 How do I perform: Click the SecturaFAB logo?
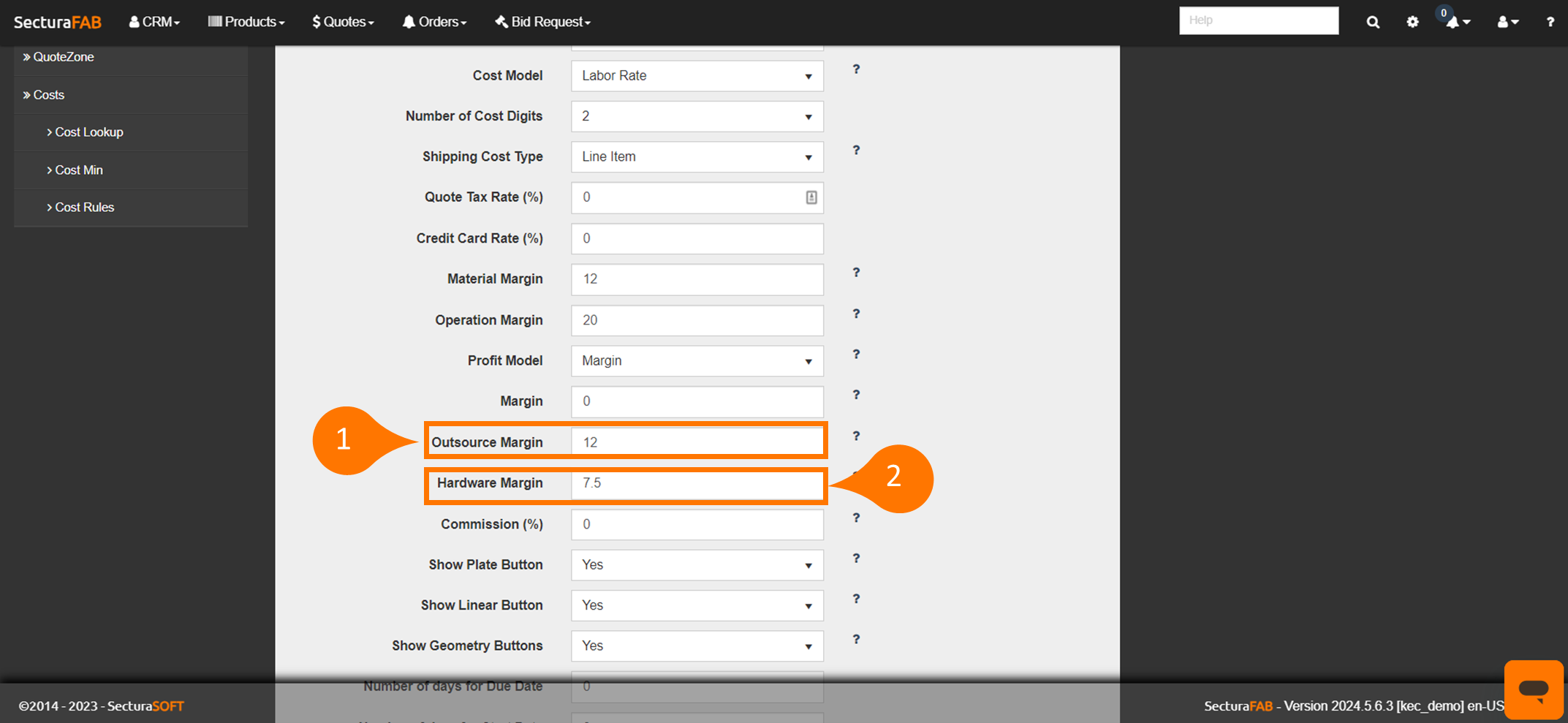coord(58,22)
